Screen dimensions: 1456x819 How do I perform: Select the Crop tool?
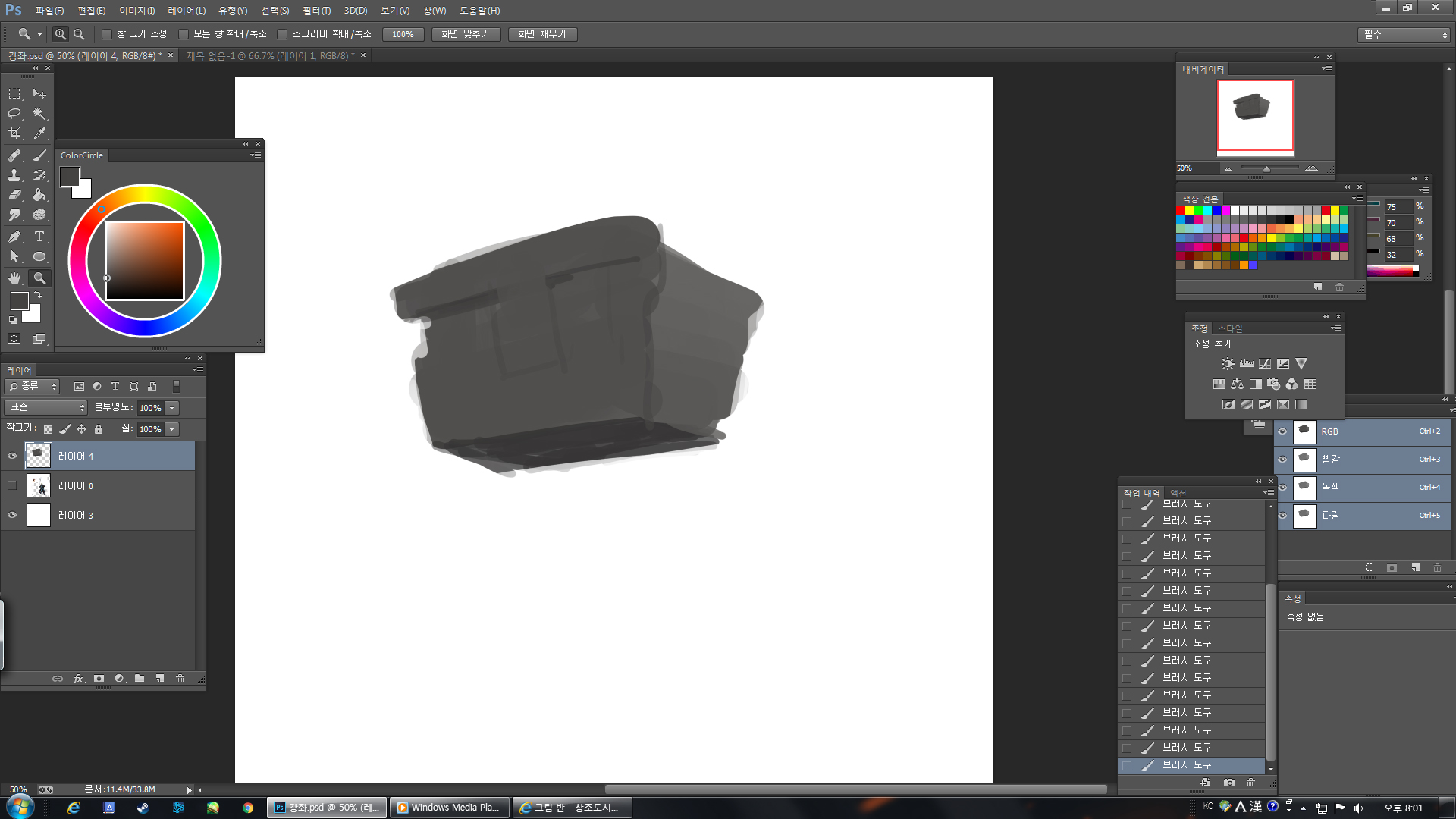(14, 133)
